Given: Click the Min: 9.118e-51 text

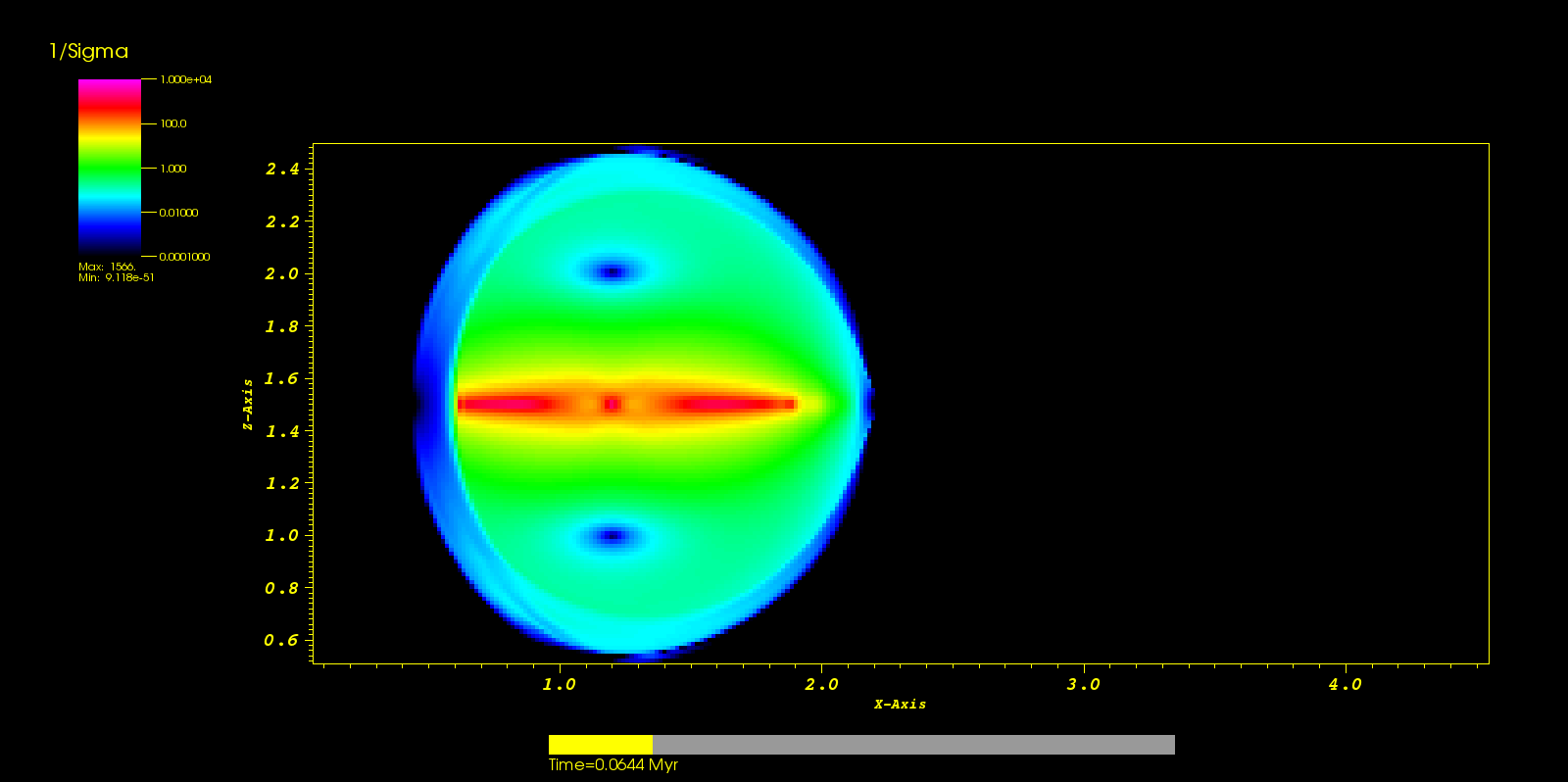Looking at the screenshot, I should 117,278.
